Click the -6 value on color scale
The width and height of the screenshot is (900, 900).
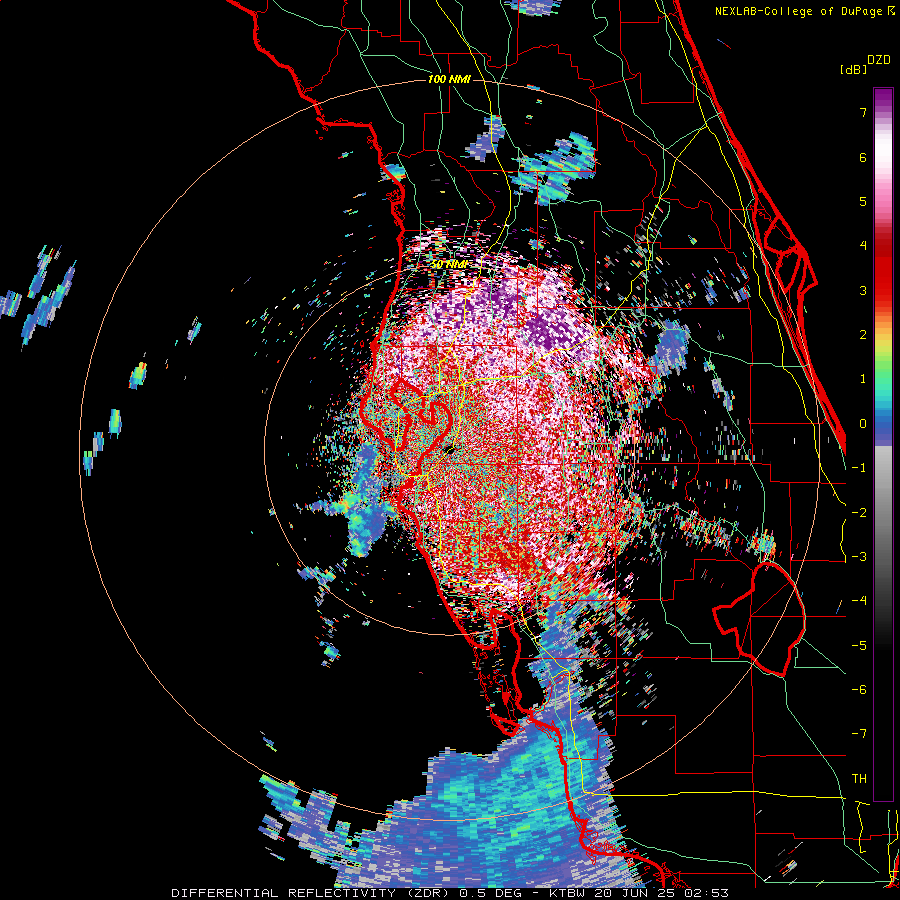pos(859,690)
